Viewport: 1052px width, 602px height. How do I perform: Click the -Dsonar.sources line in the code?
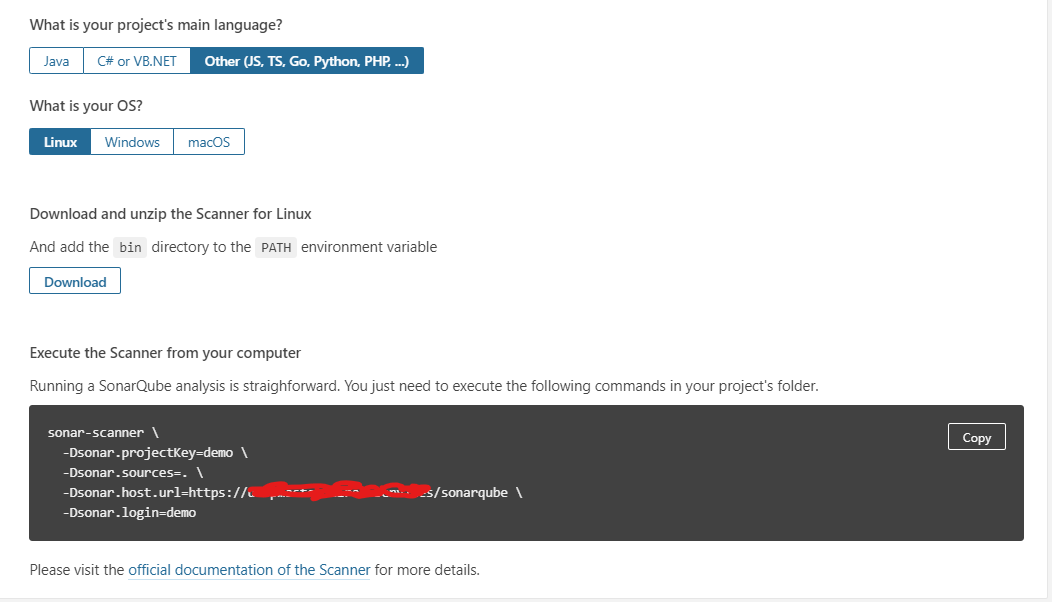[x=132, y=472]
